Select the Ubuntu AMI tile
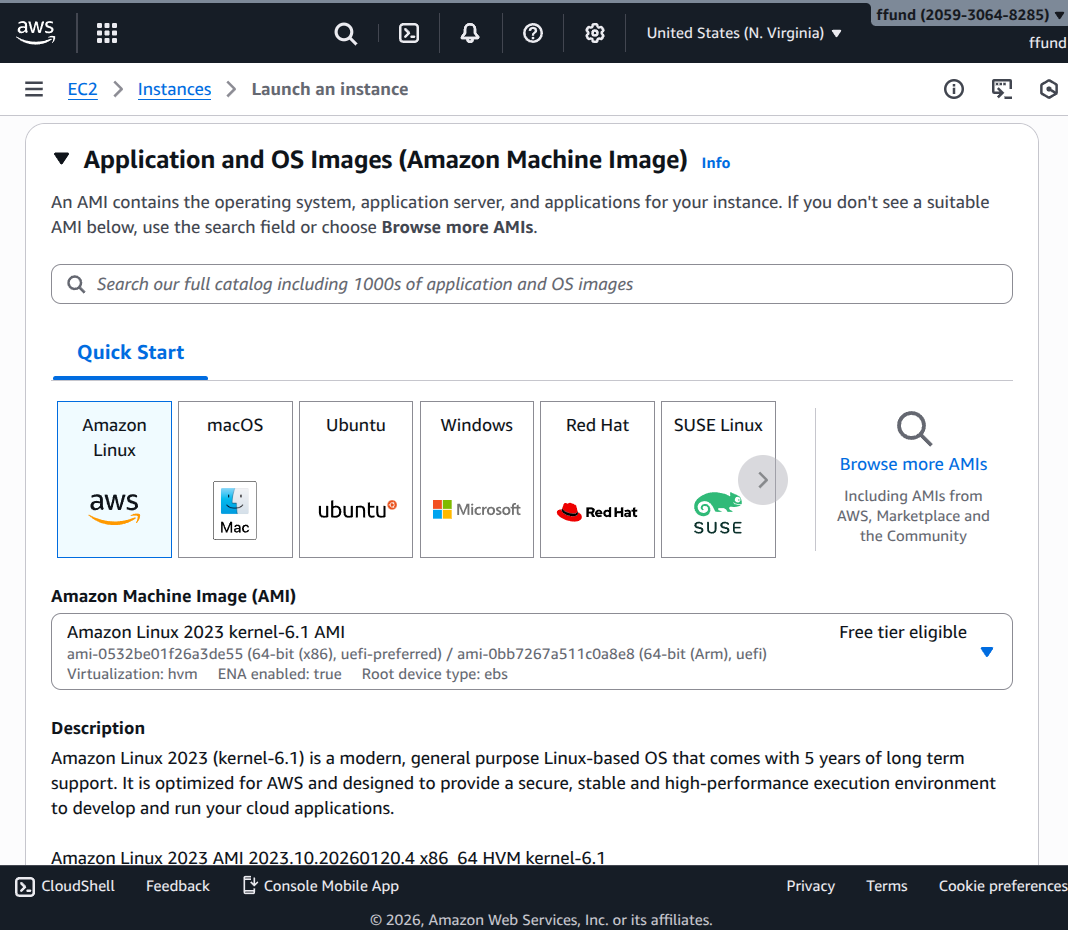The height and width of the screenshot is (930, 1068). [x=356, y=479]
